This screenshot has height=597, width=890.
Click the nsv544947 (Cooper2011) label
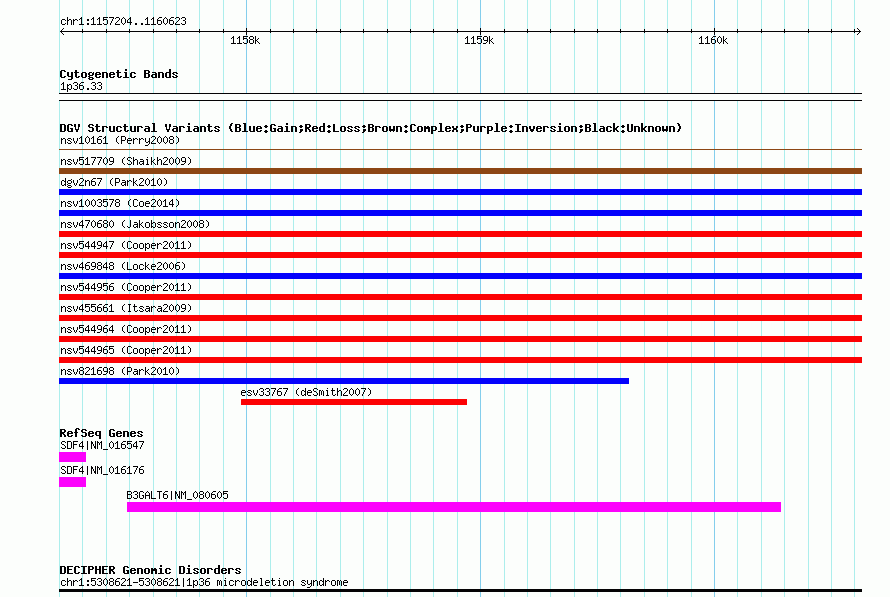click(126, 245)
